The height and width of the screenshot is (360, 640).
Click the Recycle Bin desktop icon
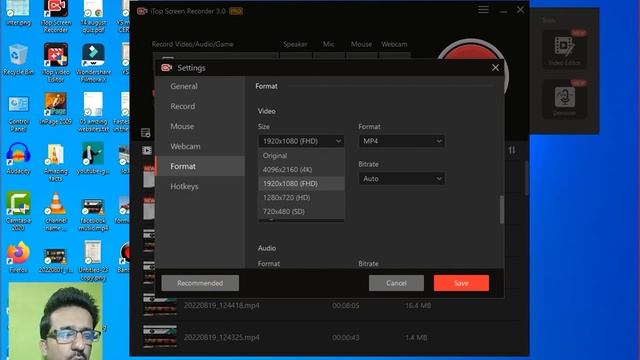point(18,60)
